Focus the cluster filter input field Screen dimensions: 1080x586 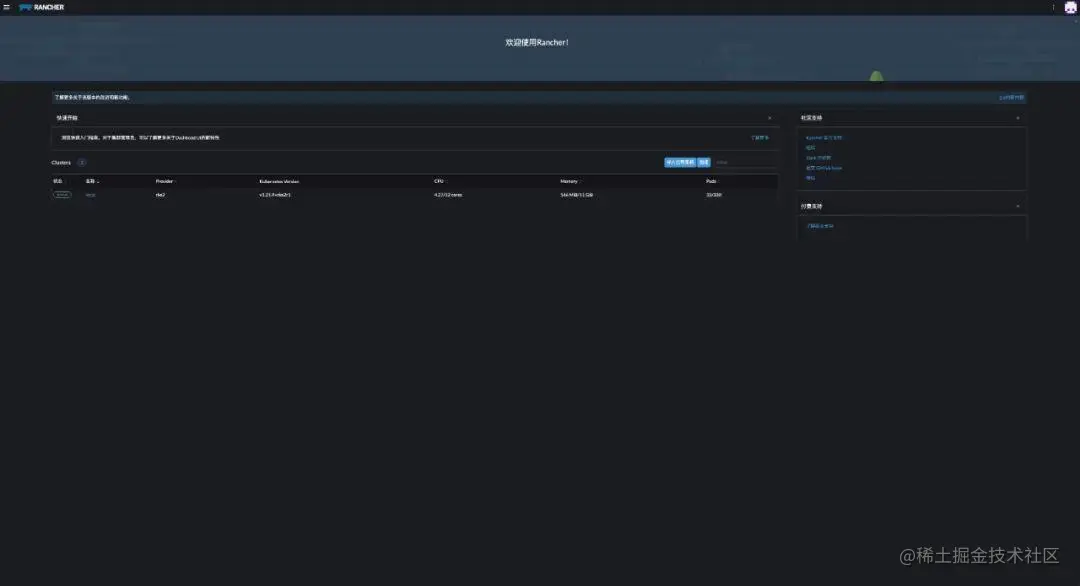(x=745, y=163)
